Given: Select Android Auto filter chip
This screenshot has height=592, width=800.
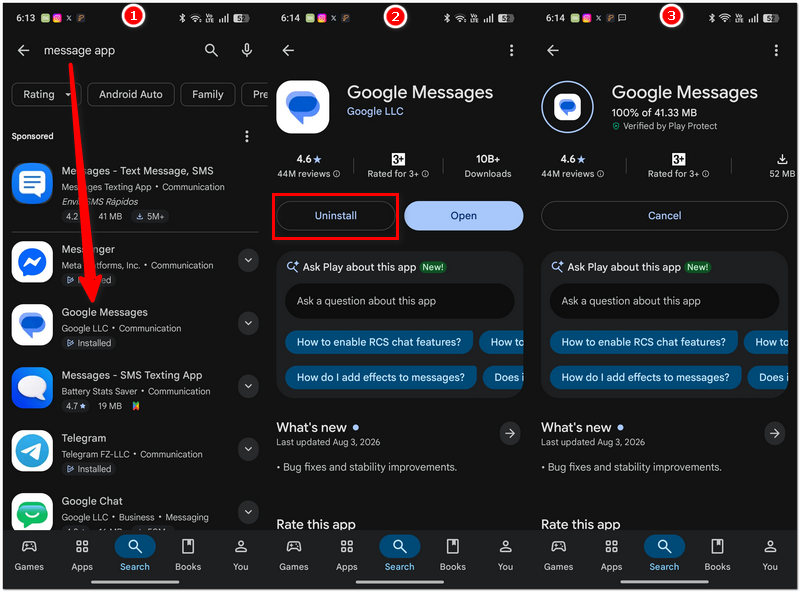Looking at the screenshot, I should tap(131, 94).
